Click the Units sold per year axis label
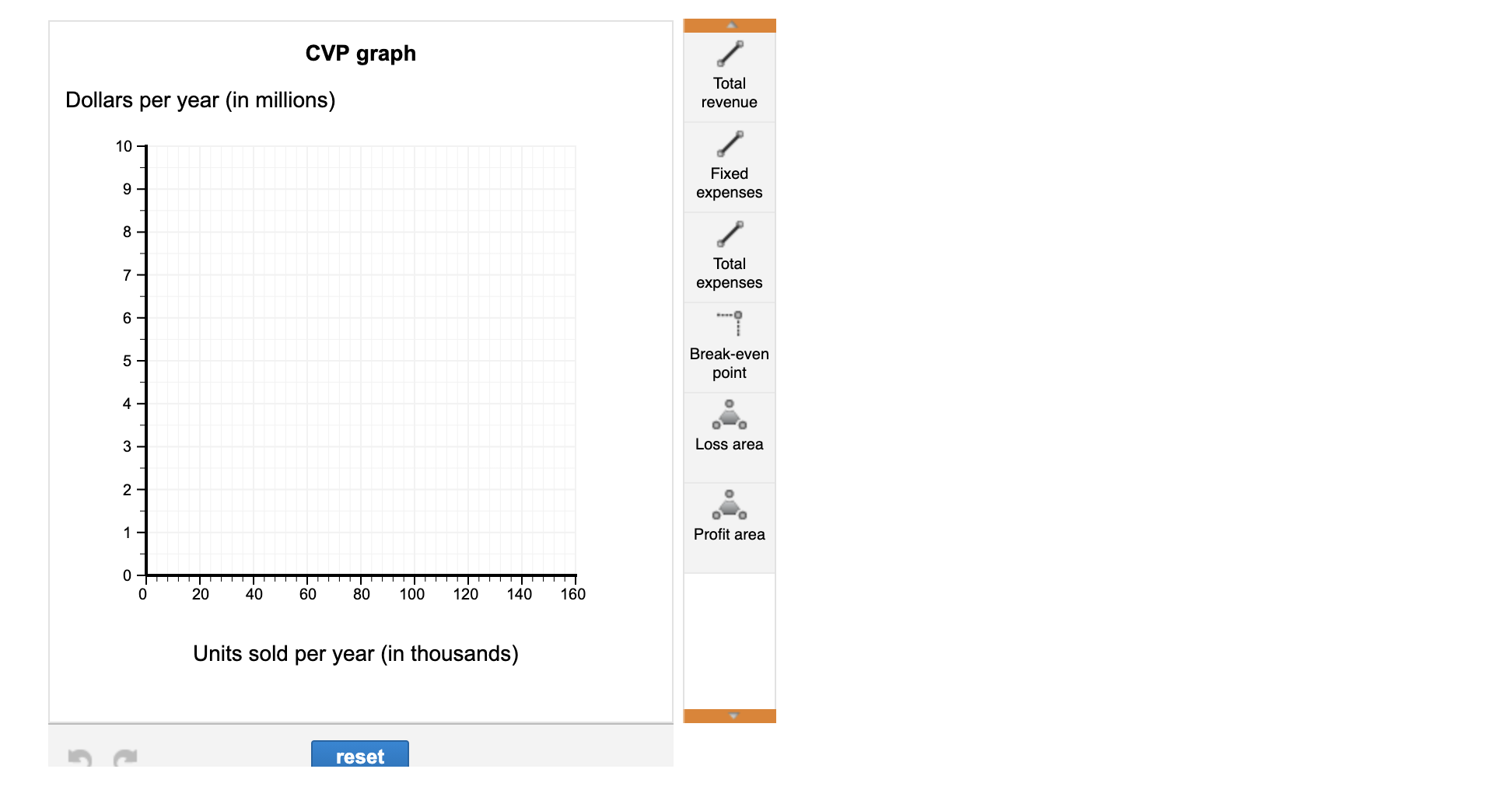The width and height of the screenshot is (1512, 790). [x=355, y=653]
